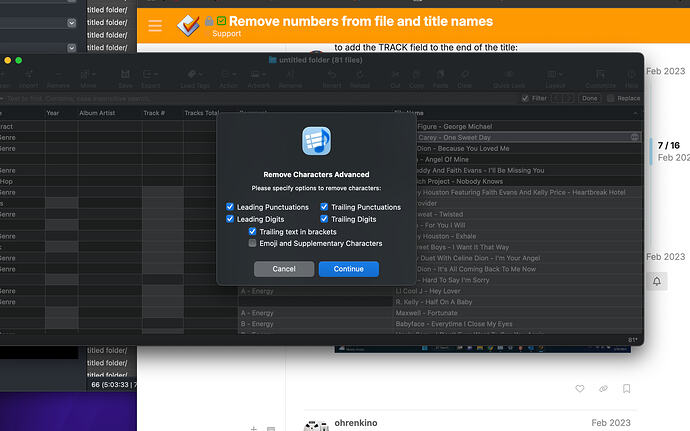The width and height of the screenshot is (690, 431).
Task: Uncheck the Trailing Digits option
Action: (x=324, y=219)
